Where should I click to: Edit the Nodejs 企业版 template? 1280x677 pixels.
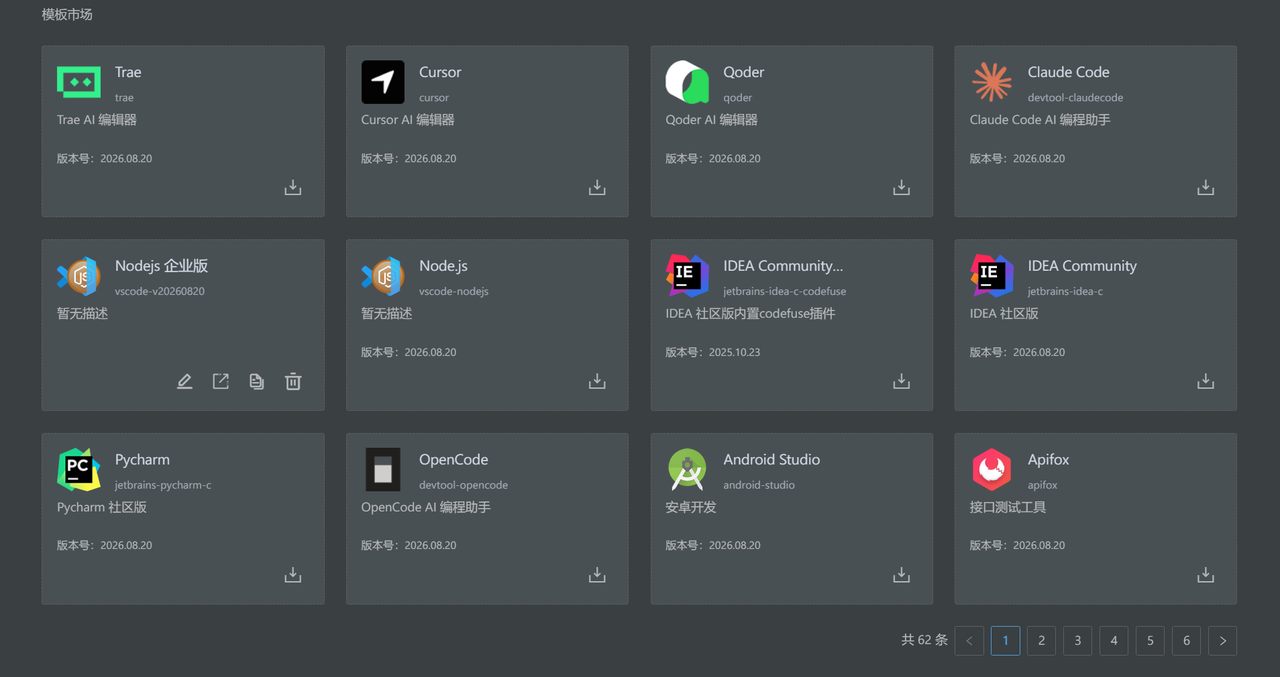coord(185,382)
